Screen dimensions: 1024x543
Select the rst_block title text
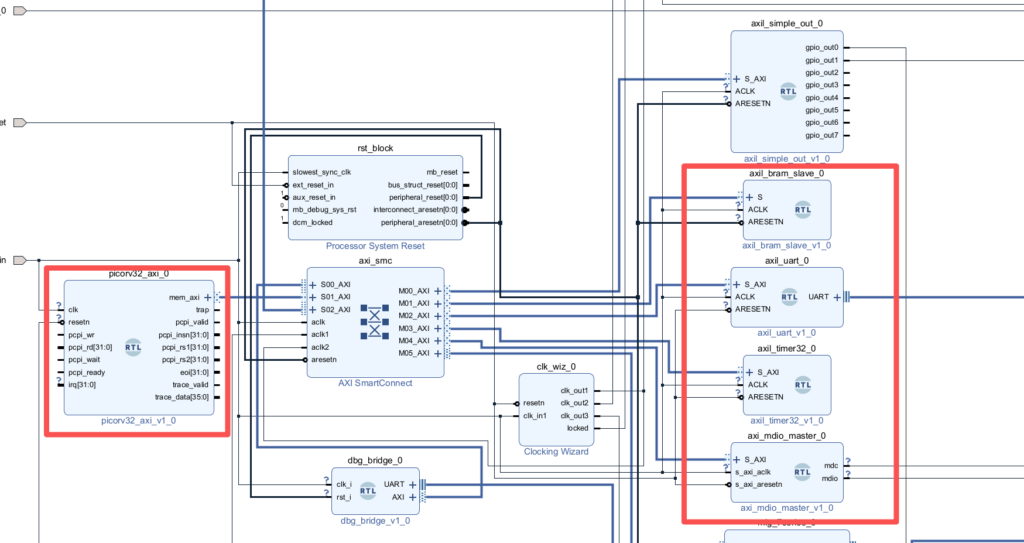click(375, 148)
